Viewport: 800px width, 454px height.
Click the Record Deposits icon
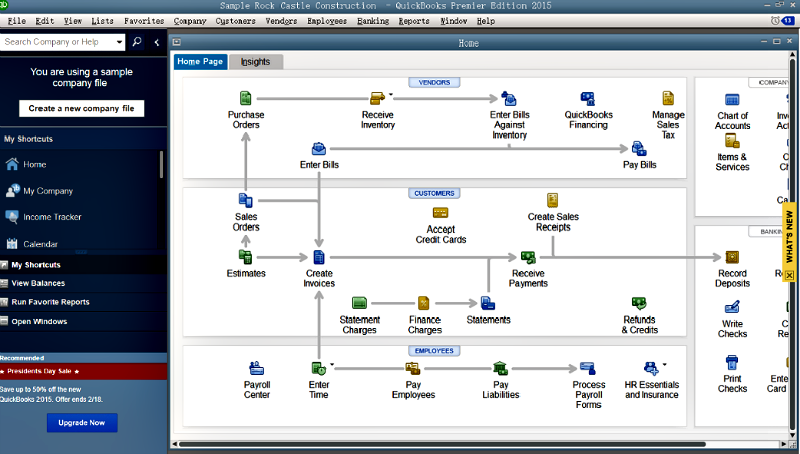point(732,257)
